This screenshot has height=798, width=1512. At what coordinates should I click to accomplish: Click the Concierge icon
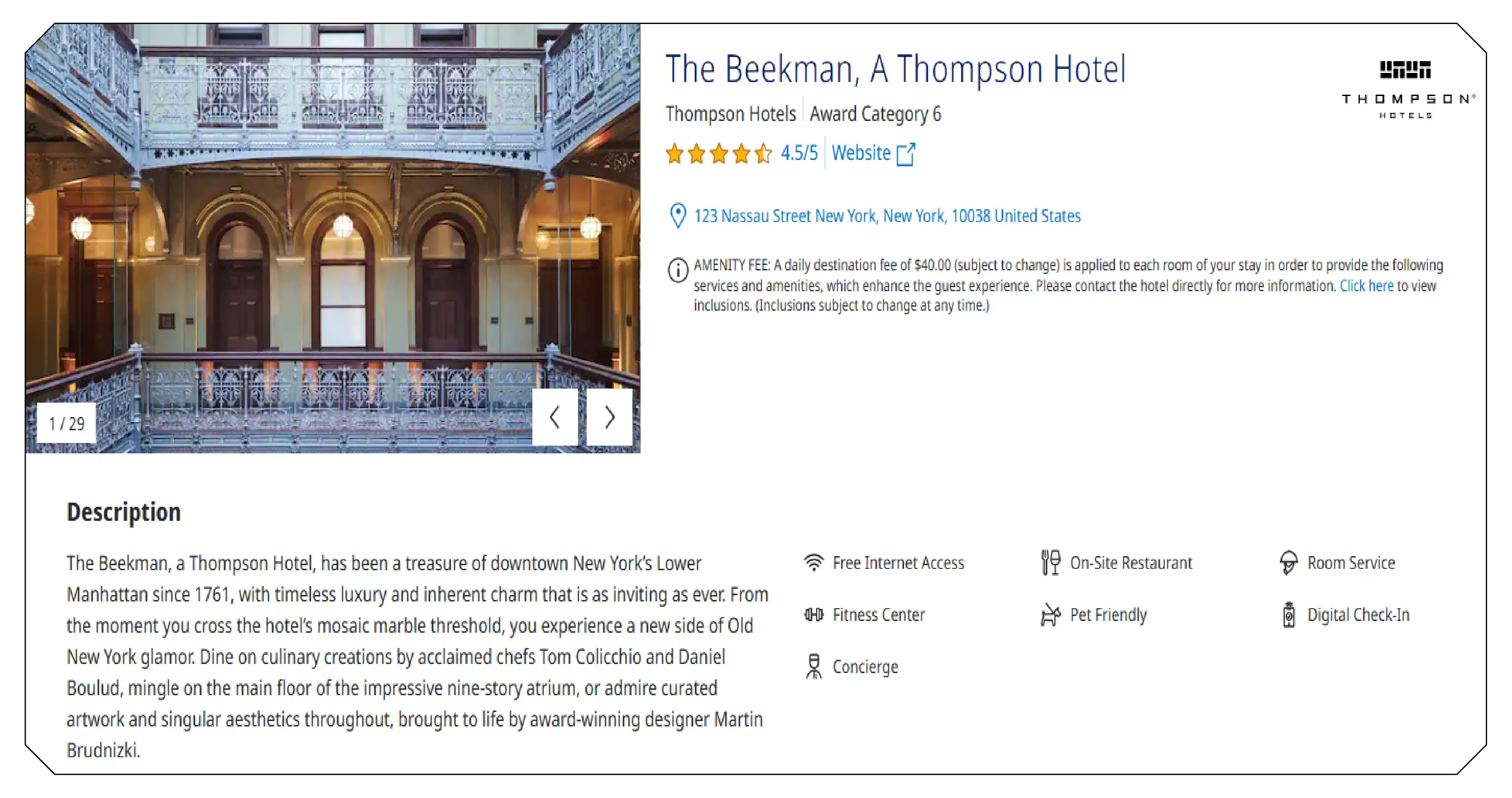[x=813, y=667]
